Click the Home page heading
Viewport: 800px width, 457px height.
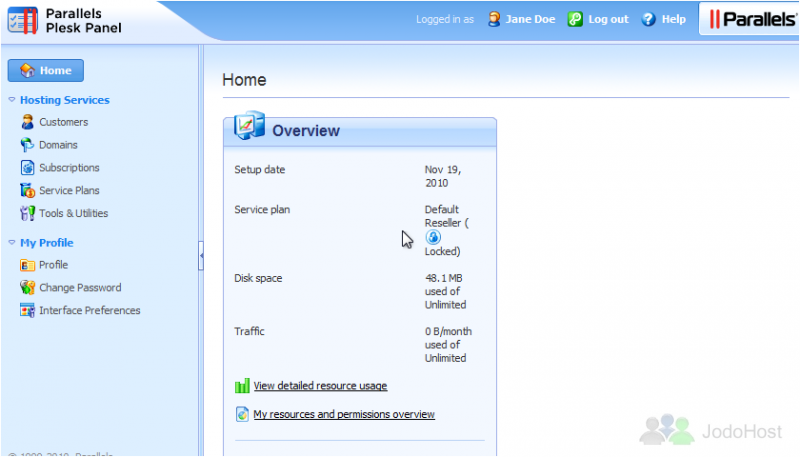(x=244, y=80)
